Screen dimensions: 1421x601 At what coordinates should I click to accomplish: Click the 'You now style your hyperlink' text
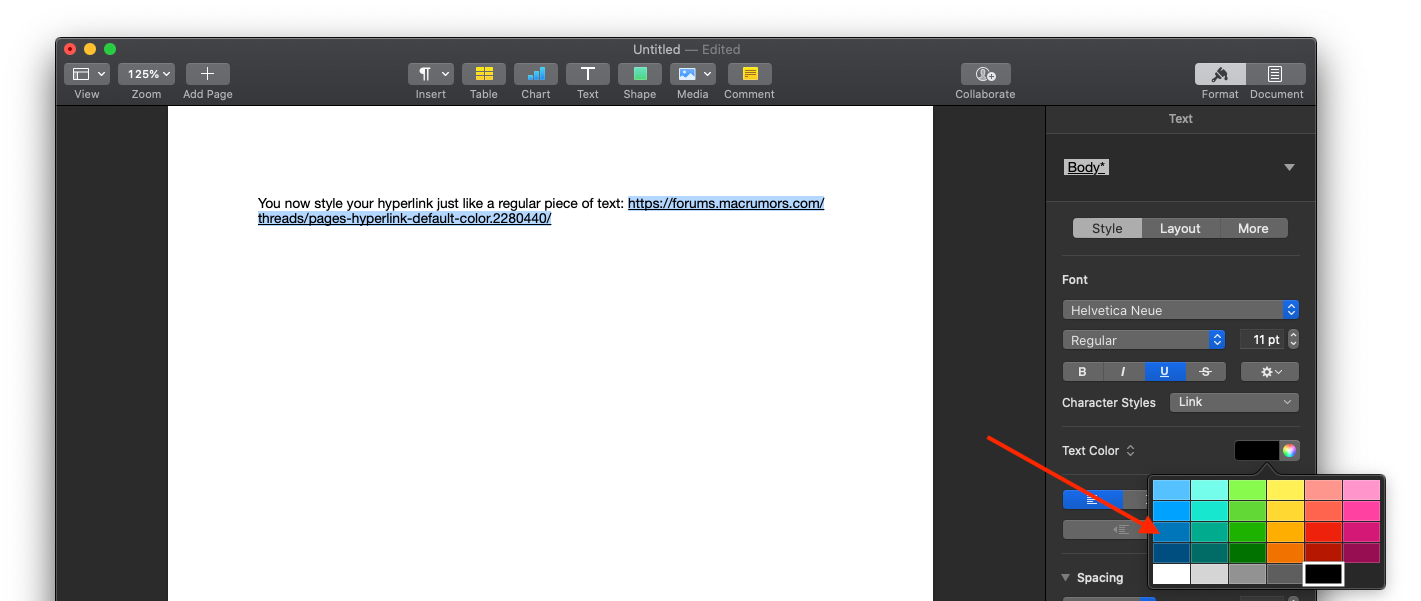tap(351, 203)
